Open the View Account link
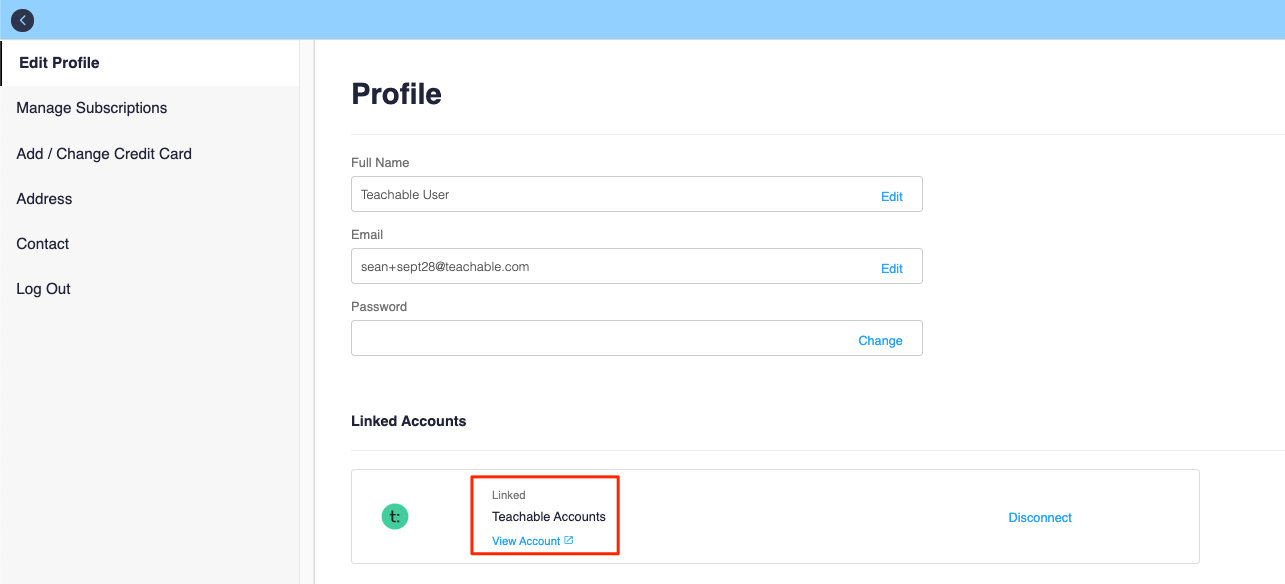The height and width of the screenshot is (584, 1285). click(x=526, y=541)
